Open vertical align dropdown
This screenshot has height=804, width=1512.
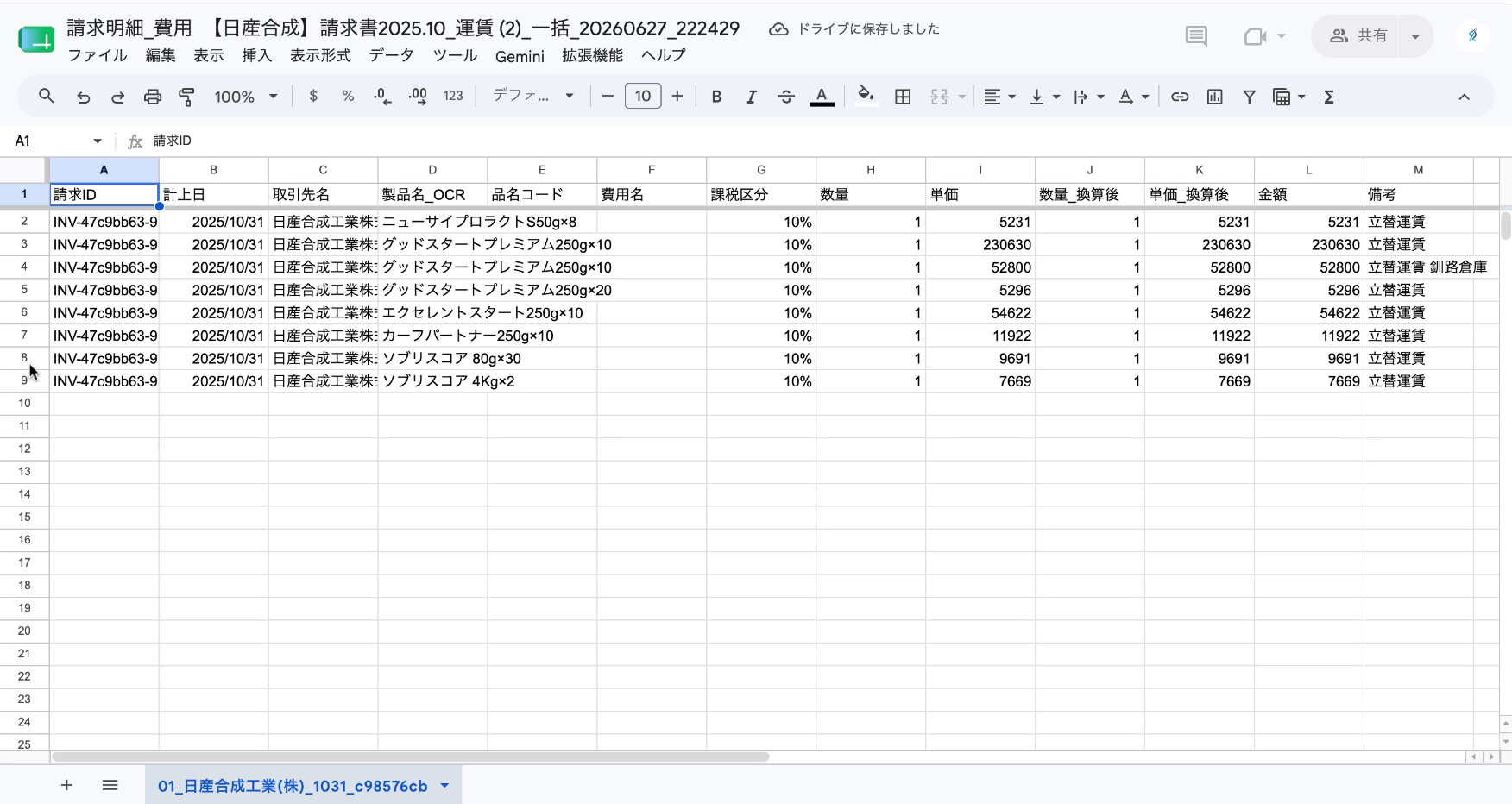coord(1045,97)
